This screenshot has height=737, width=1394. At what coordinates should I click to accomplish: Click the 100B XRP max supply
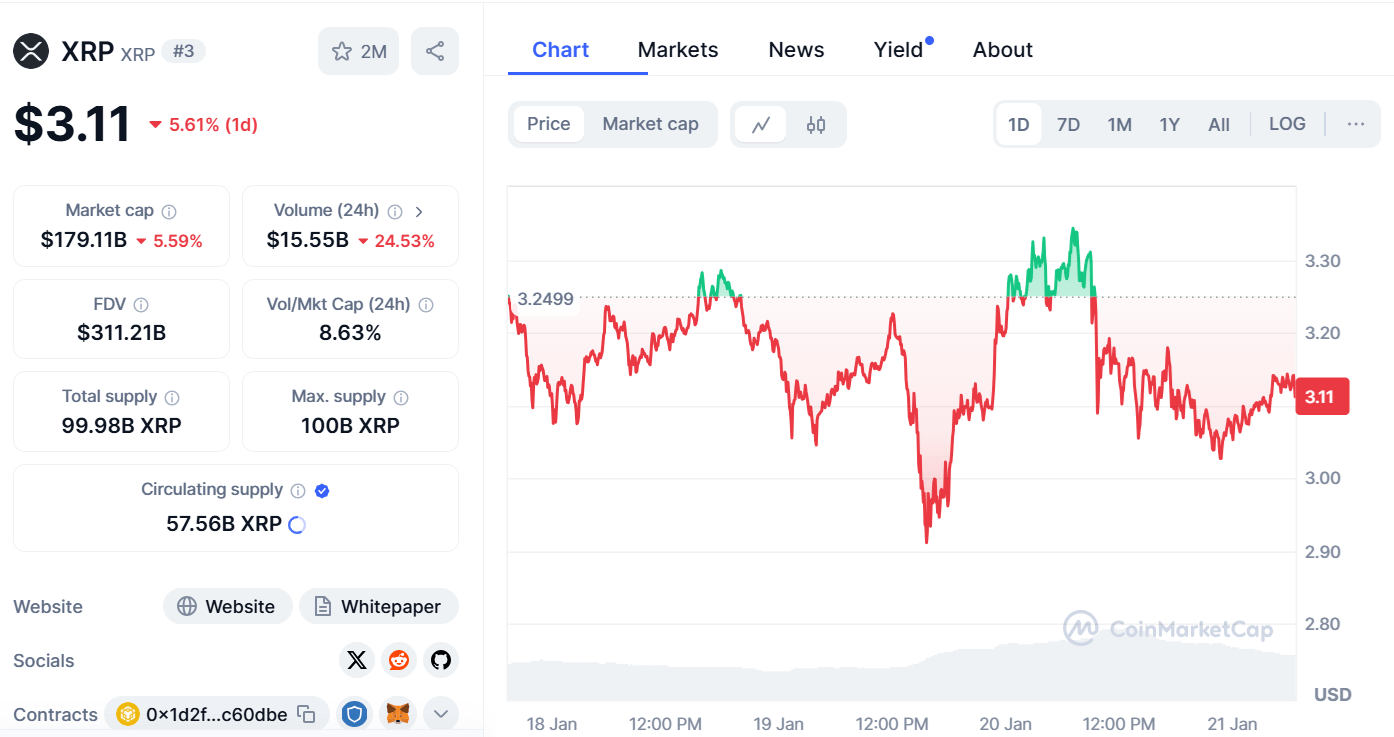pos(350,426)
